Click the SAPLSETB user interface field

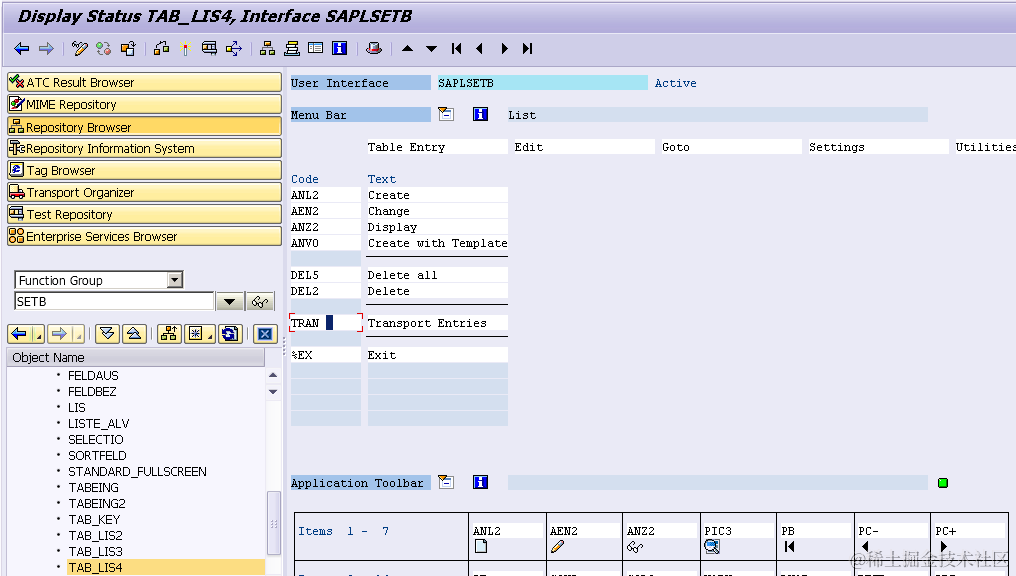pyautogui.click(x=542, y=83)
